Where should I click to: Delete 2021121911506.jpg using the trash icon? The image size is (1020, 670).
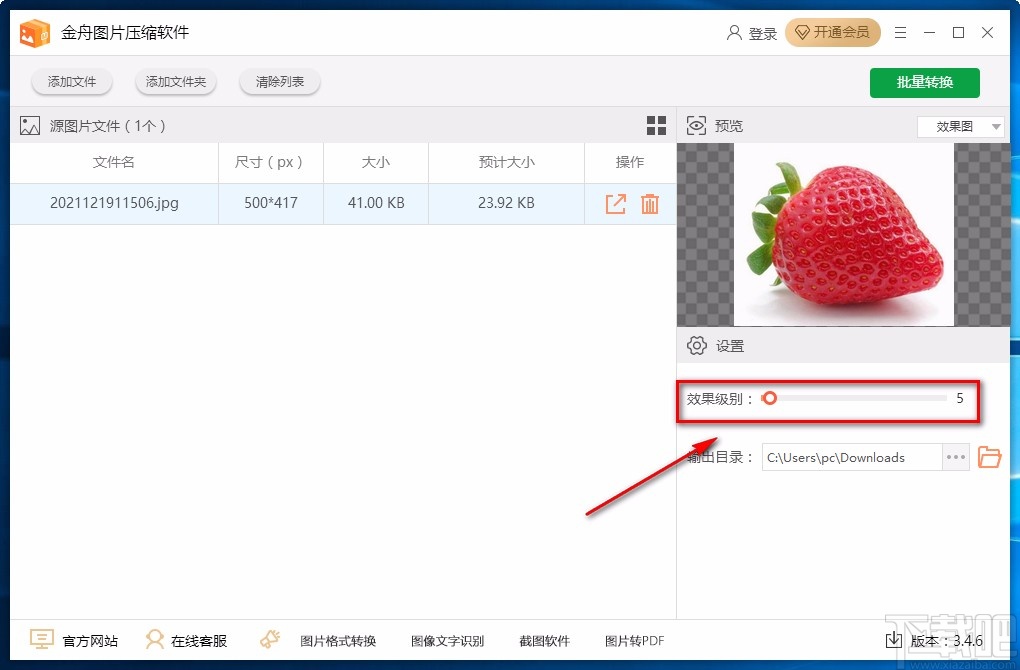(650, 203)
